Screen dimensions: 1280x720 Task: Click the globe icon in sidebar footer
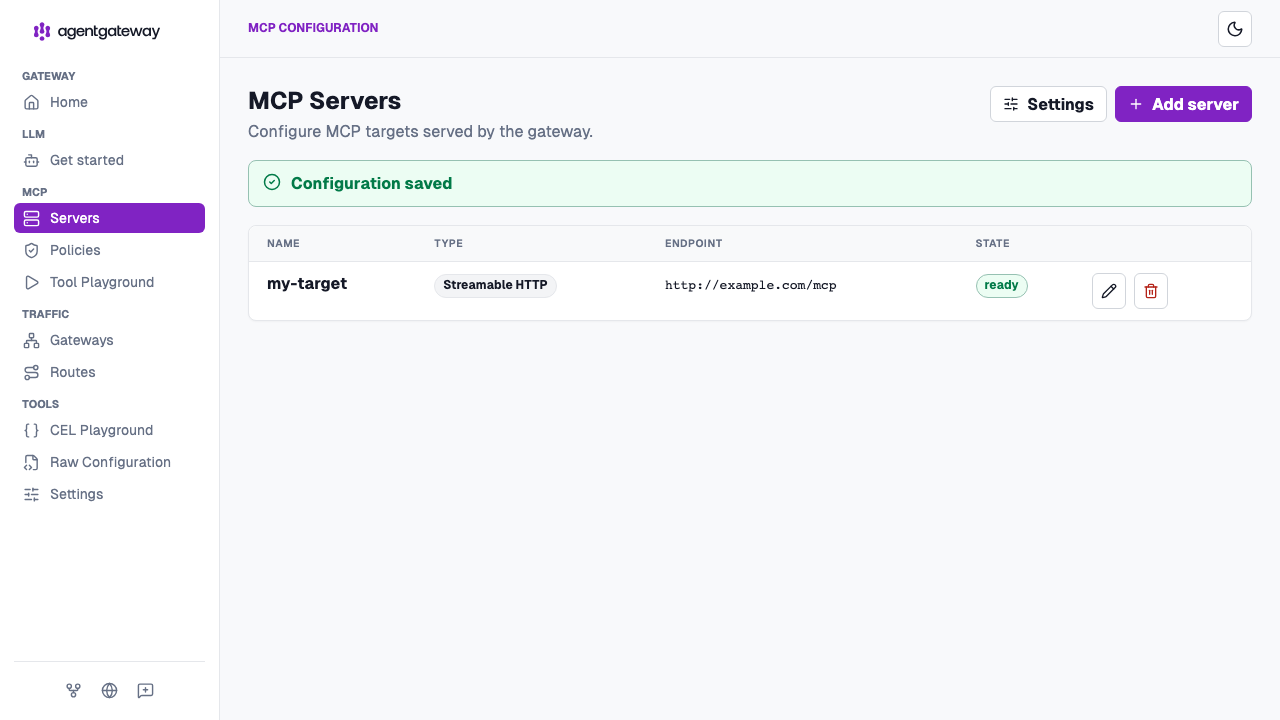109,691
